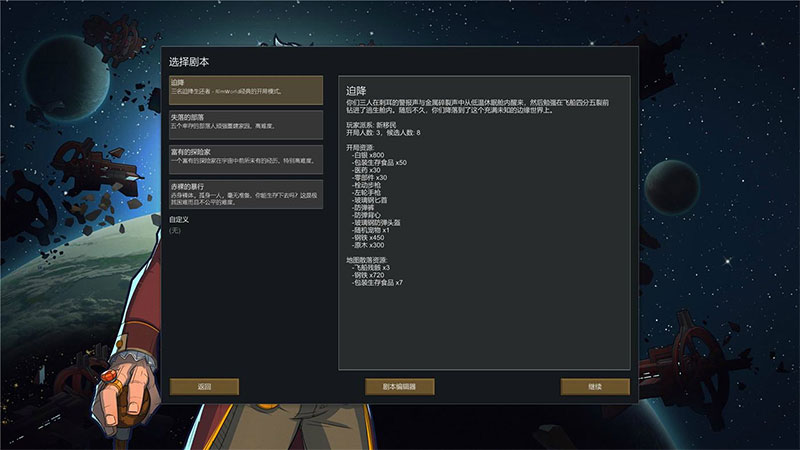800x450 pixels.
Task: Click the 钢铁 x720 entry
Action: 368,275
